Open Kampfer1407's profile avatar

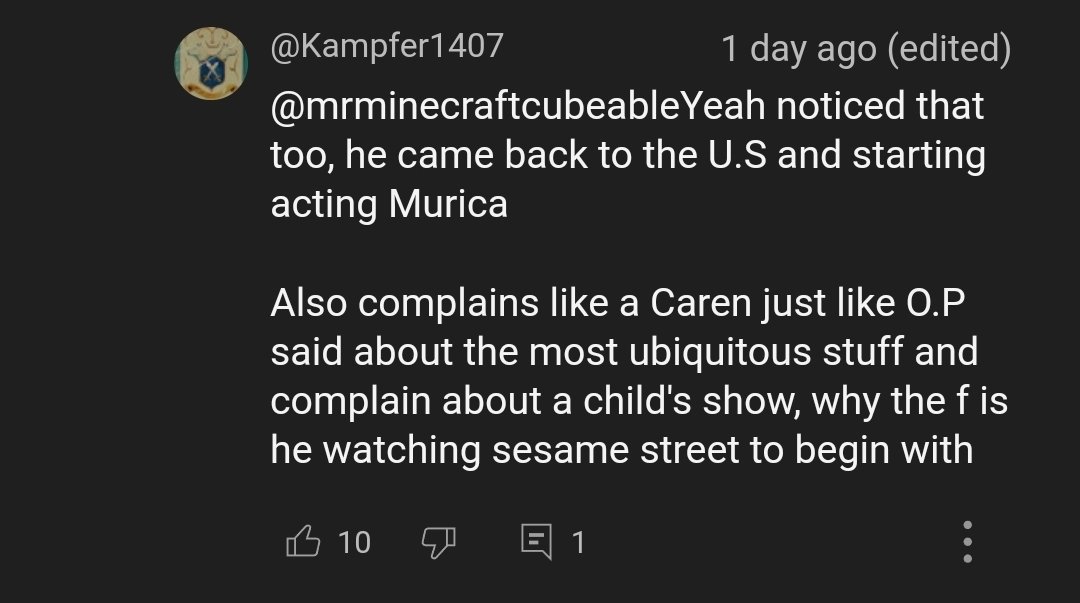(x=211, y=63)
